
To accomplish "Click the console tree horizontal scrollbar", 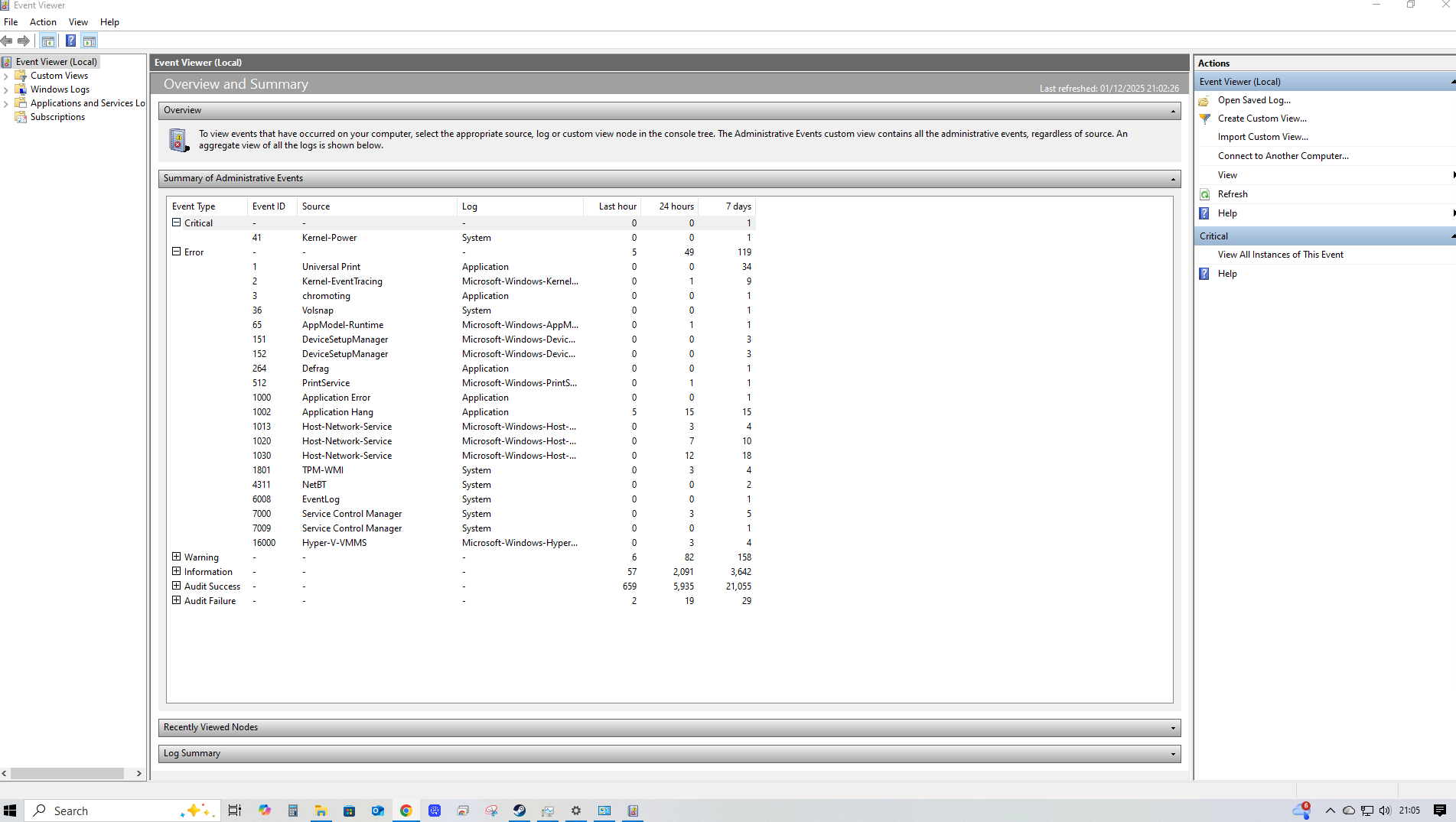I will coord(67,773).
